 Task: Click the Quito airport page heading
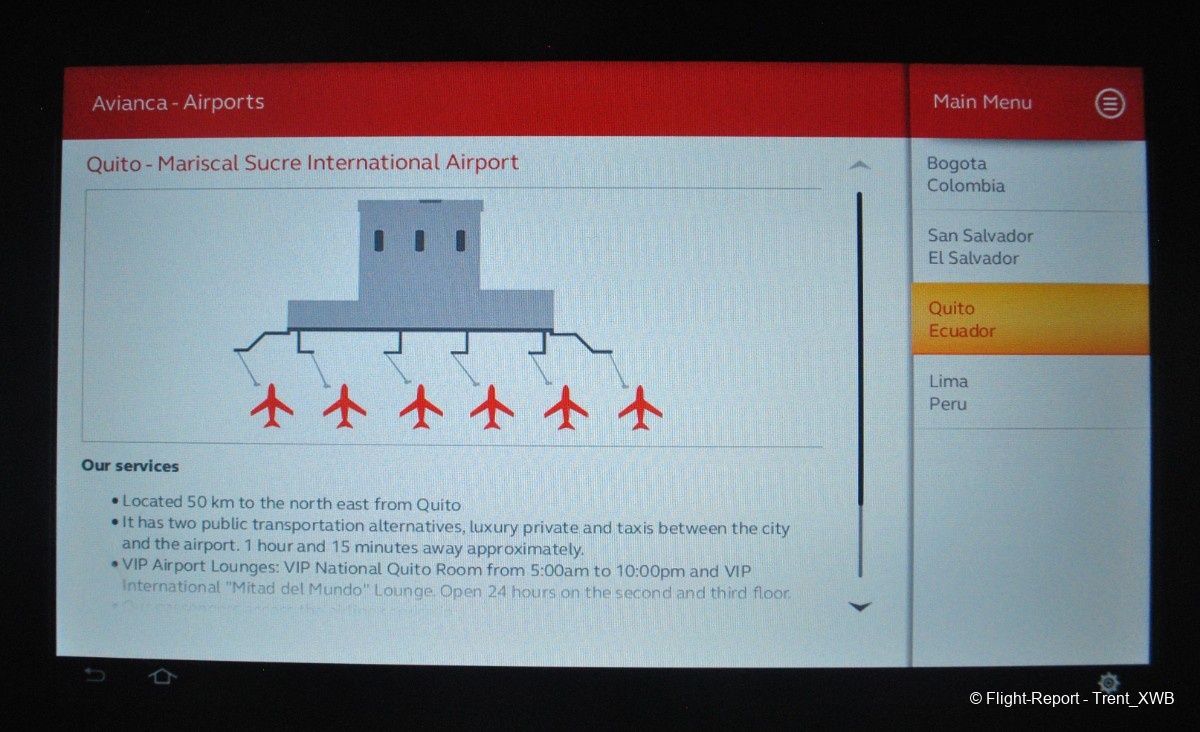302,163
